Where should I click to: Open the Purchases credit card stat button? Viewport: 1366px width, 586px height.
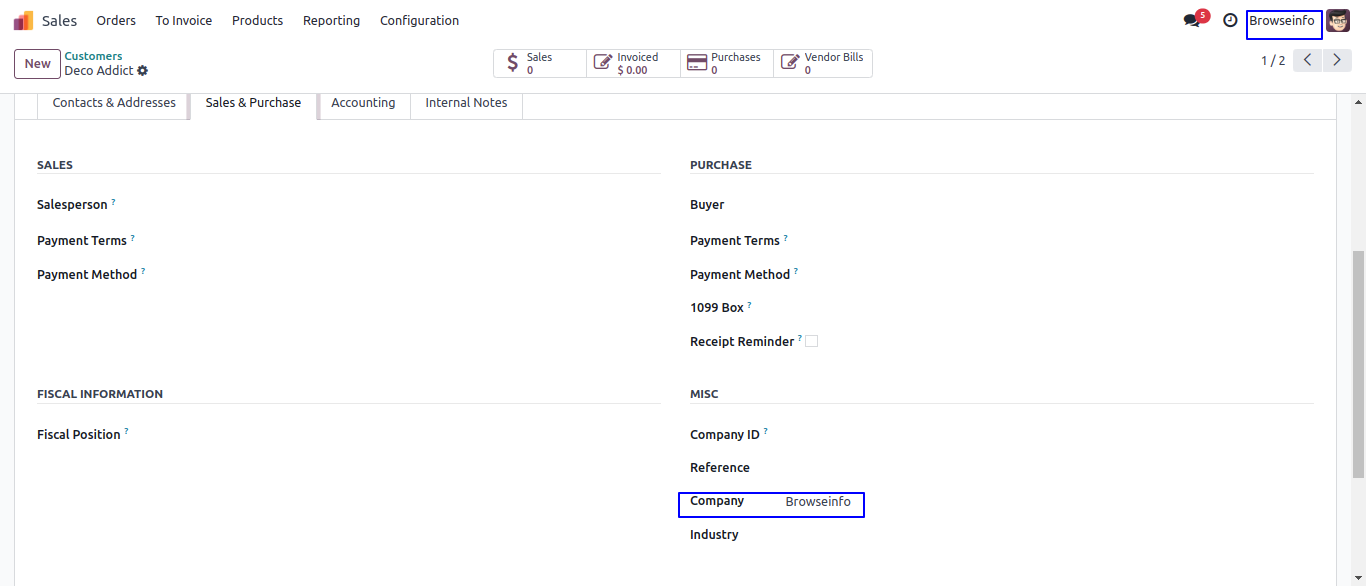coord(726,64)
